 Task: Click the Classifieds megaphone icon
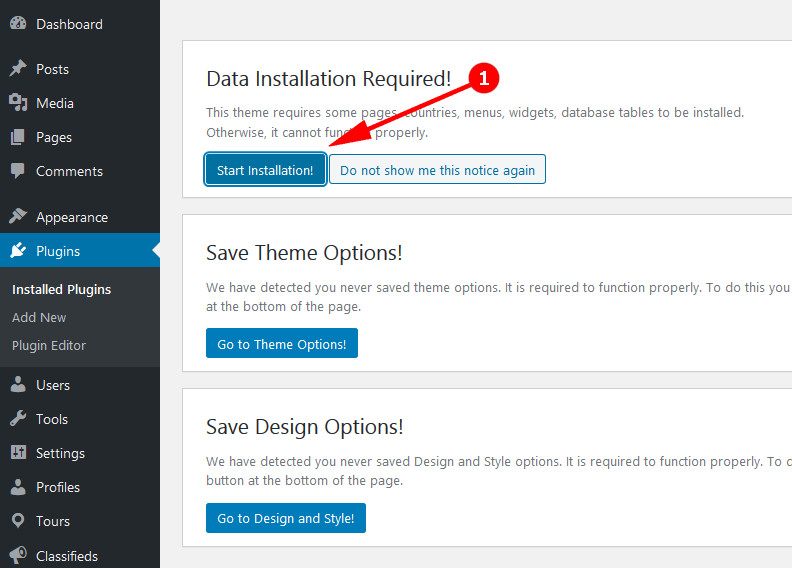(x=18, y=555)
